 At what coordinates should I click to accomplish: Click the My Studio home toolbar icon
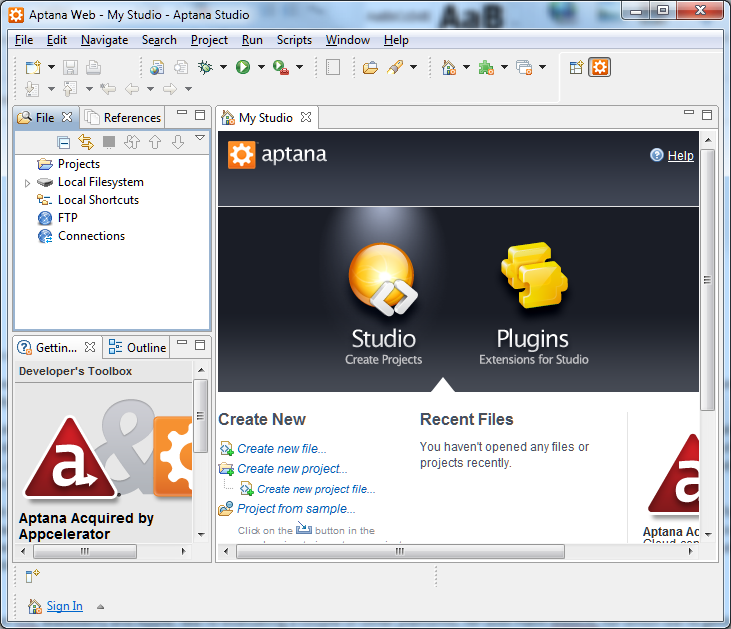(448, 68)
